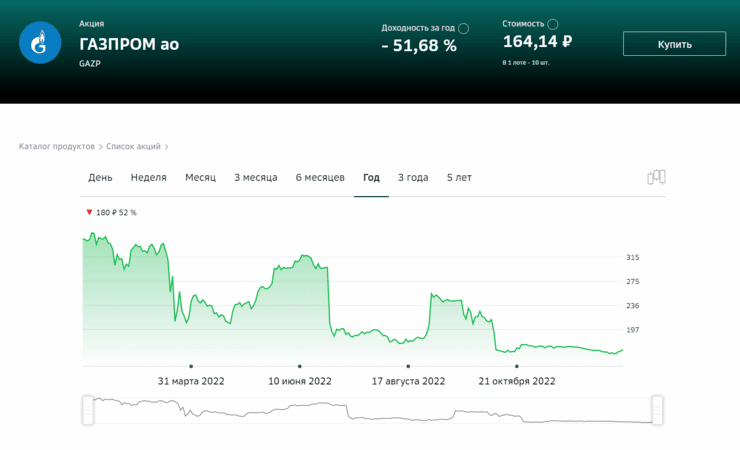Viewport: 740px width, 450px height.
Task: Click the 275 y-axis label
Action: [x=632, y=282]
